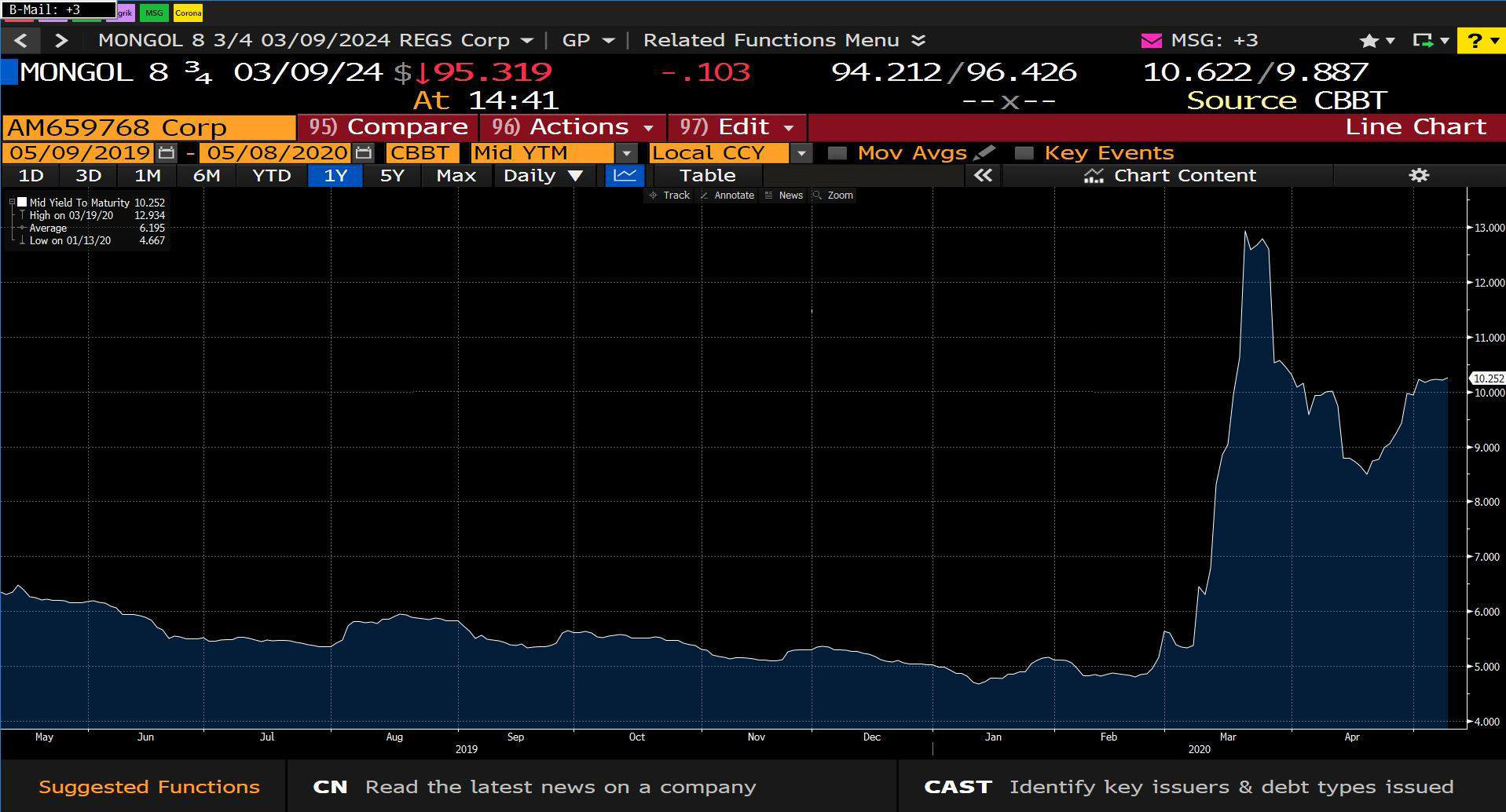Image resolution: width=1506 pixels, height=812 pixels.
Task: Expand the Local CCY dropdown
Action: [x=801, y=153]
